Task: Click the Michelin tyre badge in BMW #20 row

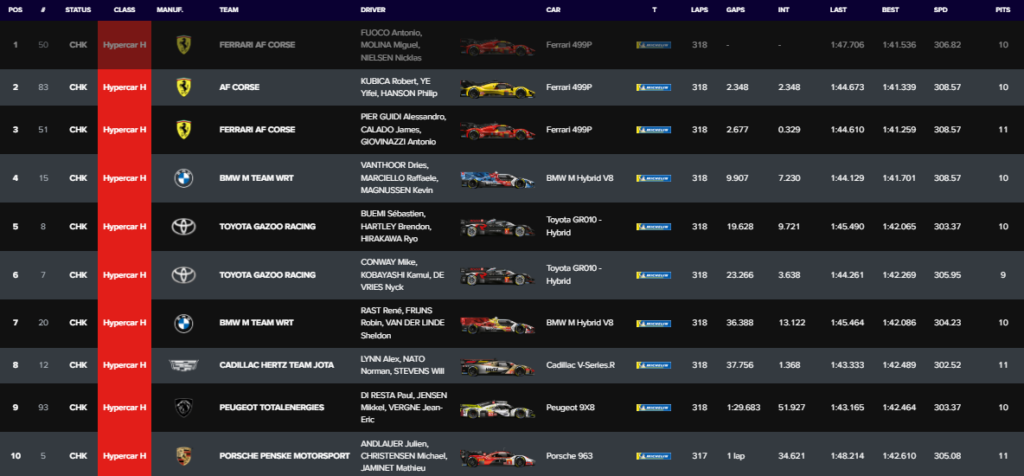Action: click(653, 323)
